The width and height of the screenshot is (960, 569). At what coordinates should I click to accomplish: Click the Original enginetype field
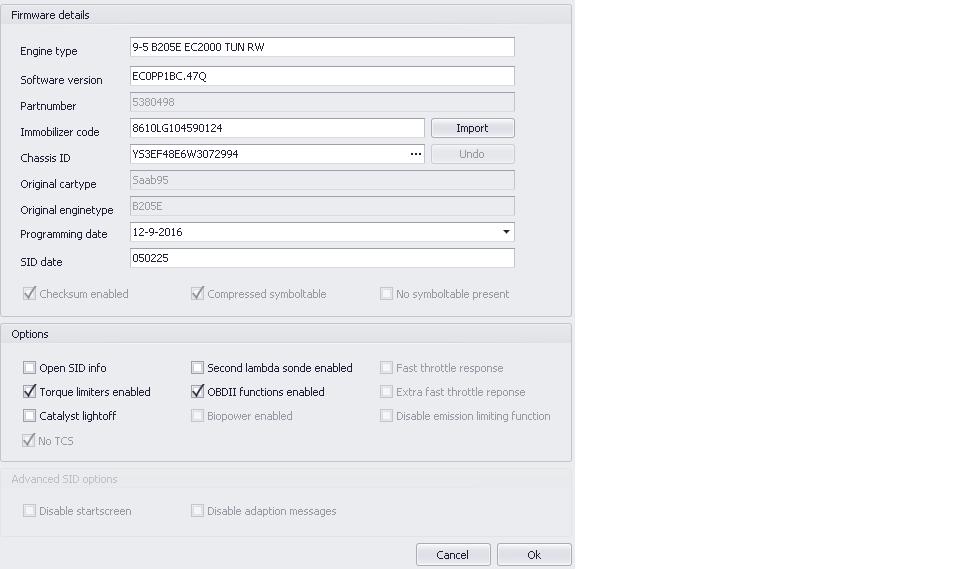(x=321, y=206)
